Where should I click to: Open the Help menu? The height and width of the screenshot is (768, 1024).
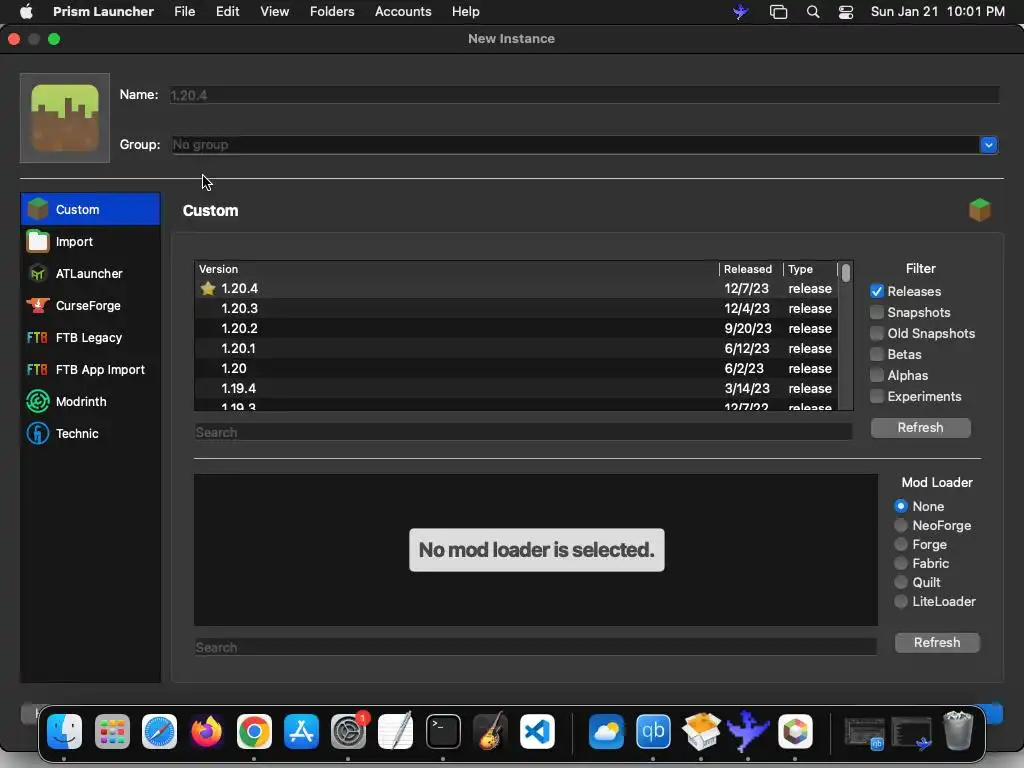coord(466,12)
